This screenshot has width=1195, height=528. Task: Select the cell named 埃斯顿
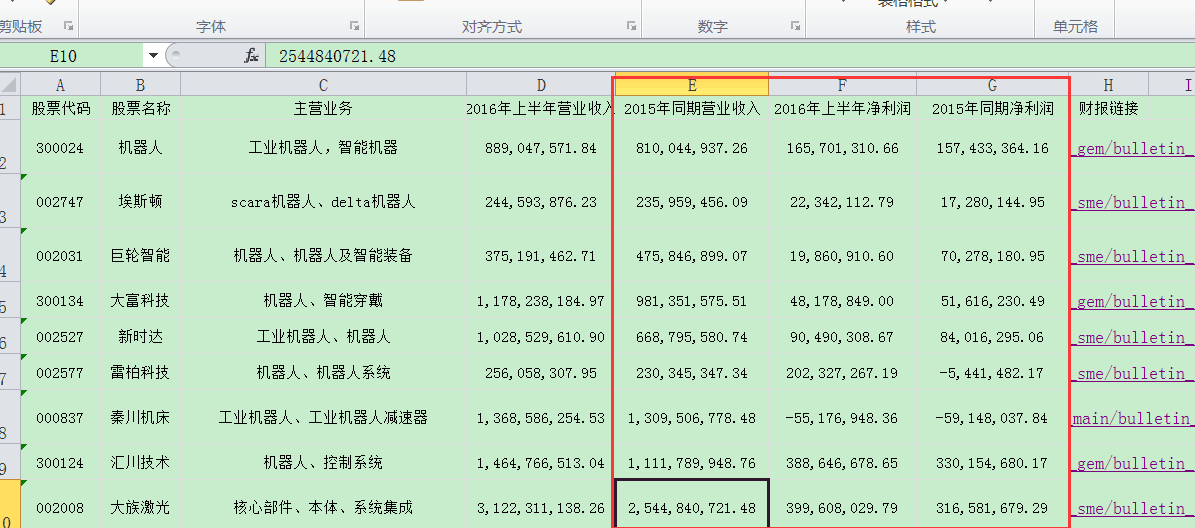(x=140, y=202)
